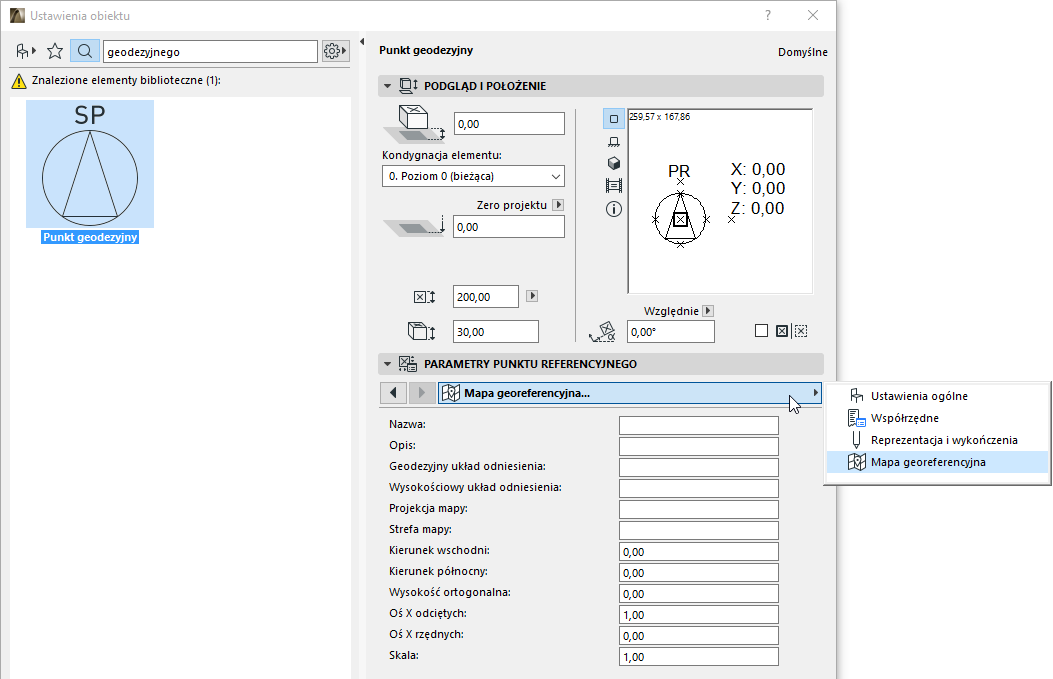Viewport: 1053px width, 679px height.
Task: Select the side view preview icon
Action: (x=614, y=142)
